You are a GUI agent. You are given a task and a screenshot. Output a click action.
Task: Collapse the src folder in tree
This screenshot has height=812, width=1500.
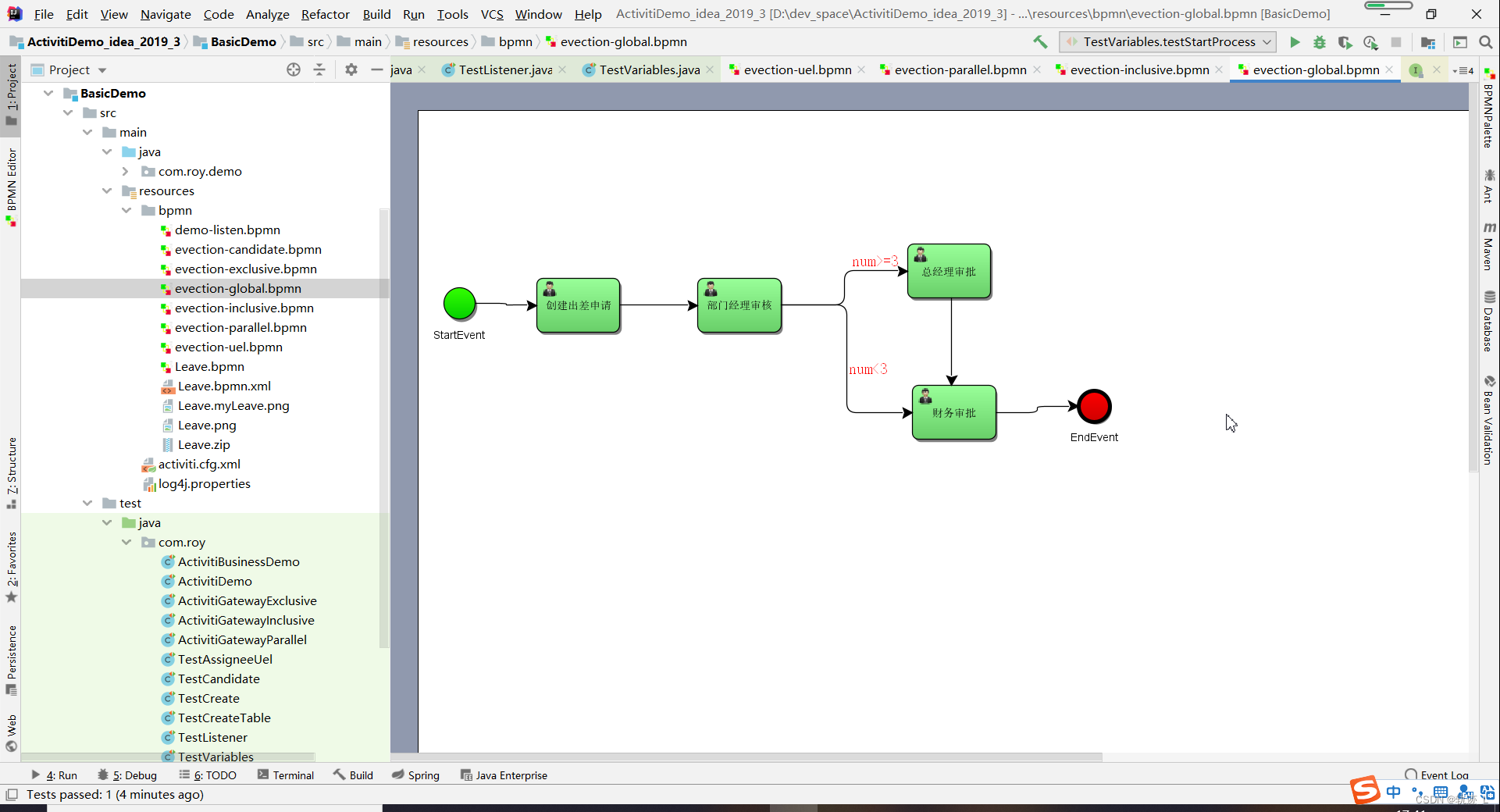point(68,112)
